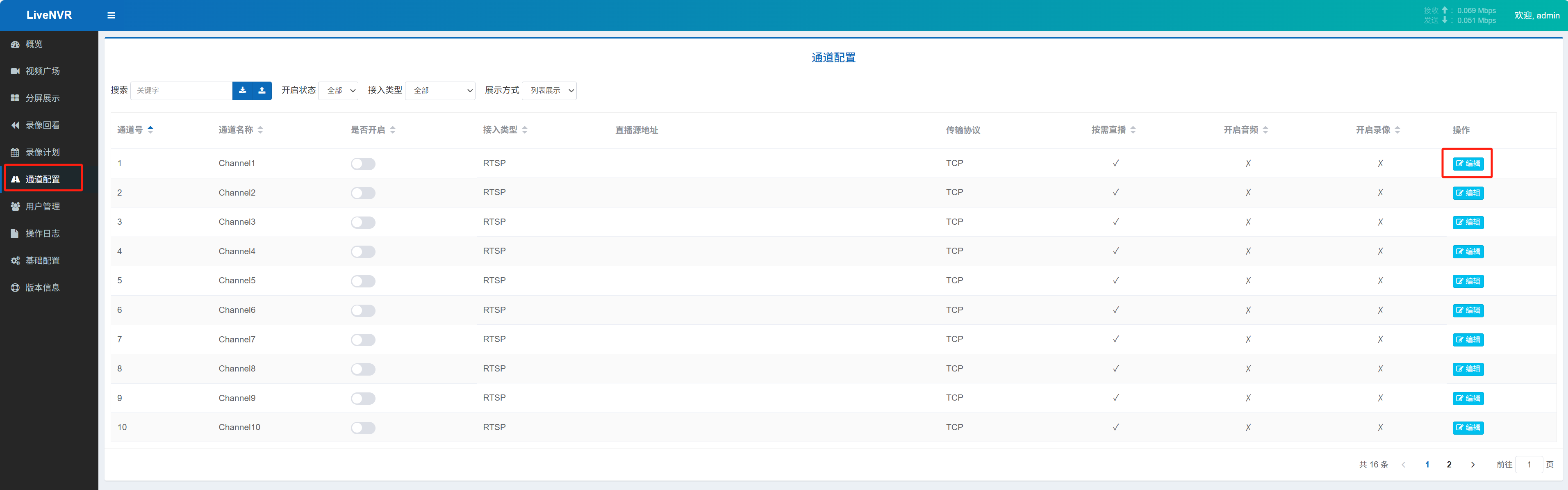This screenshot has width=1568, height=490.
Task: Sort by 通道名称 column arrows
Action: (x=261, y=130)
